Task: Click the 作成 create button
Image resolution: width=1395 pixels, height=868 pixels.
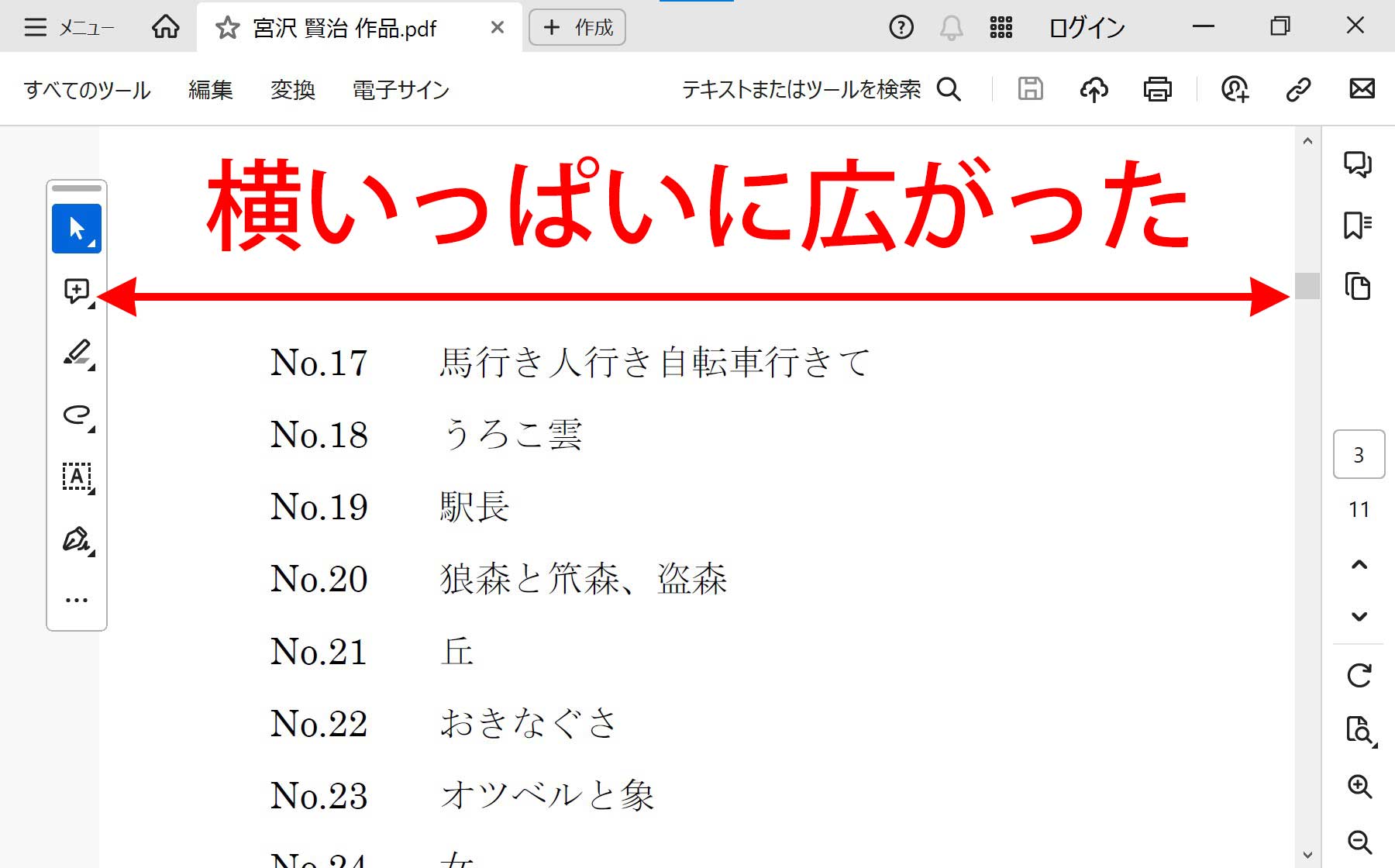Action: click(x=577, y=28)
